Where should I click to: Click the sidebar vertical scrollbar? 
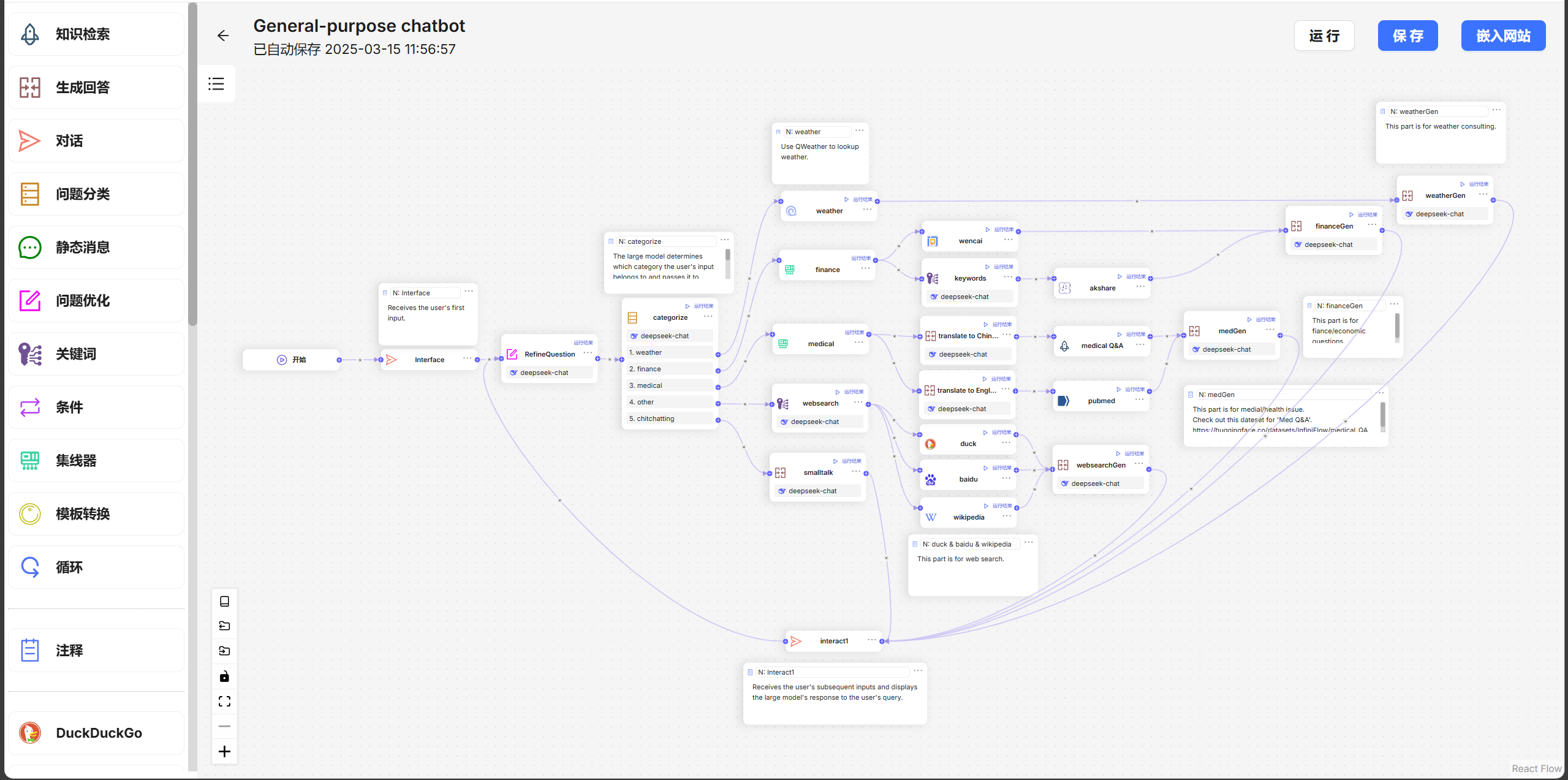point(192,165)
